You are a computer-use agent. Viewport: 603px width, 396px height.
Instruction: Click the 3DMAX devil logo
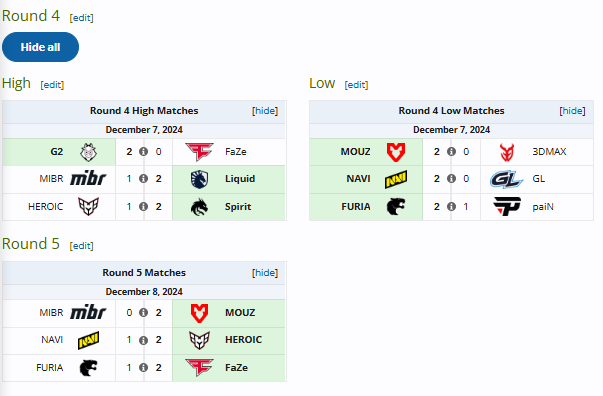(x=507, y=152)
